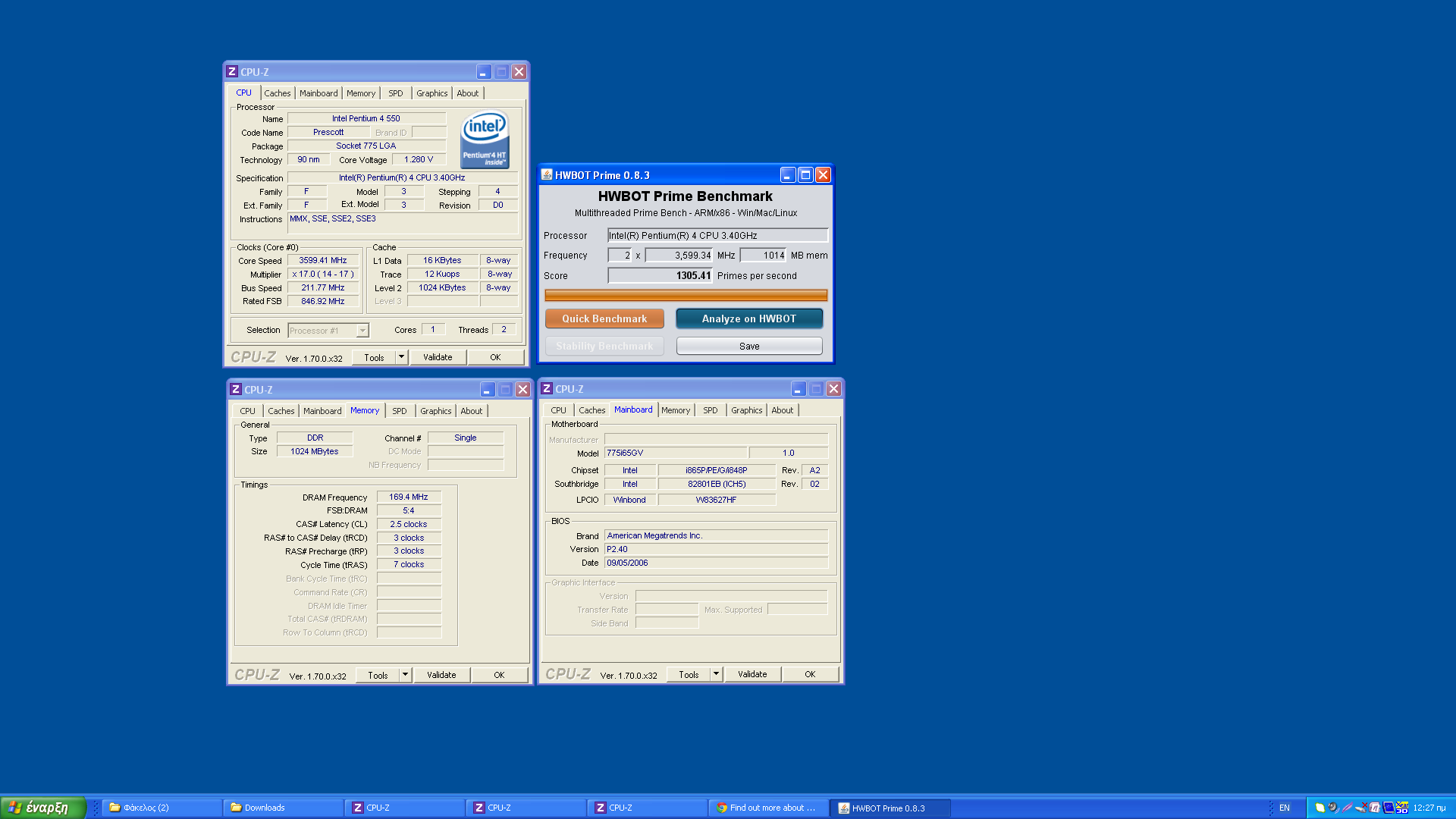Click the Xear 3D tray icon
The height and width of the screenshot is (819, 1456).
[1402, 808]
